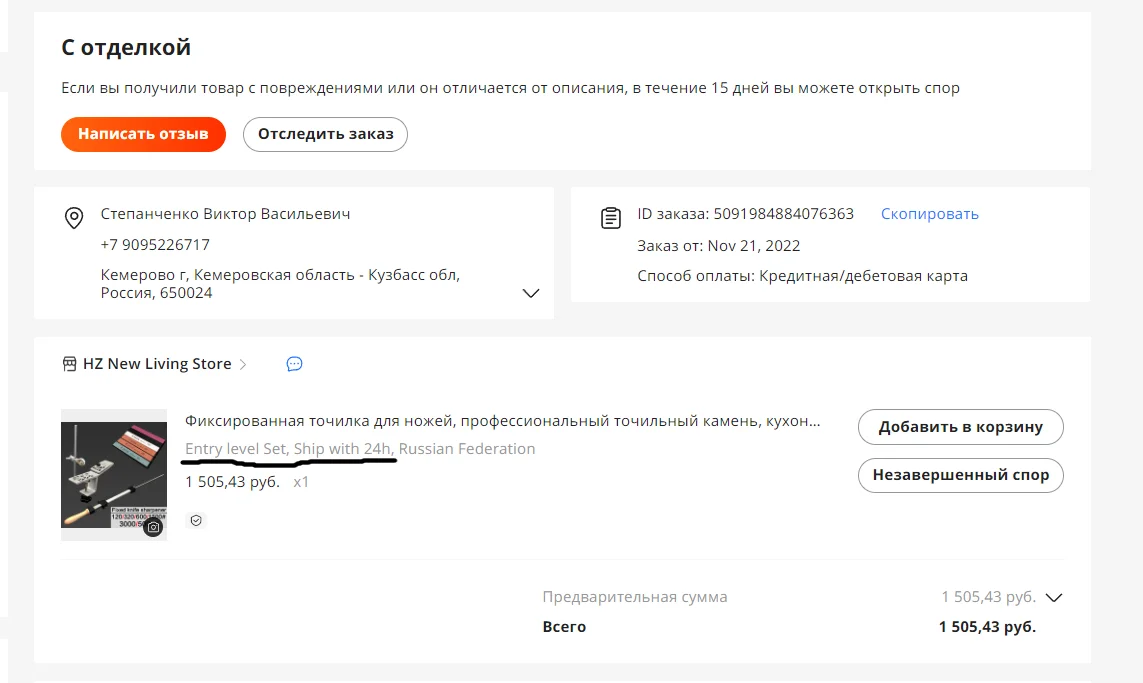Screen dimensions: 1143x683
Task: Click Добавить в корзину button
Action: point(960,427)
